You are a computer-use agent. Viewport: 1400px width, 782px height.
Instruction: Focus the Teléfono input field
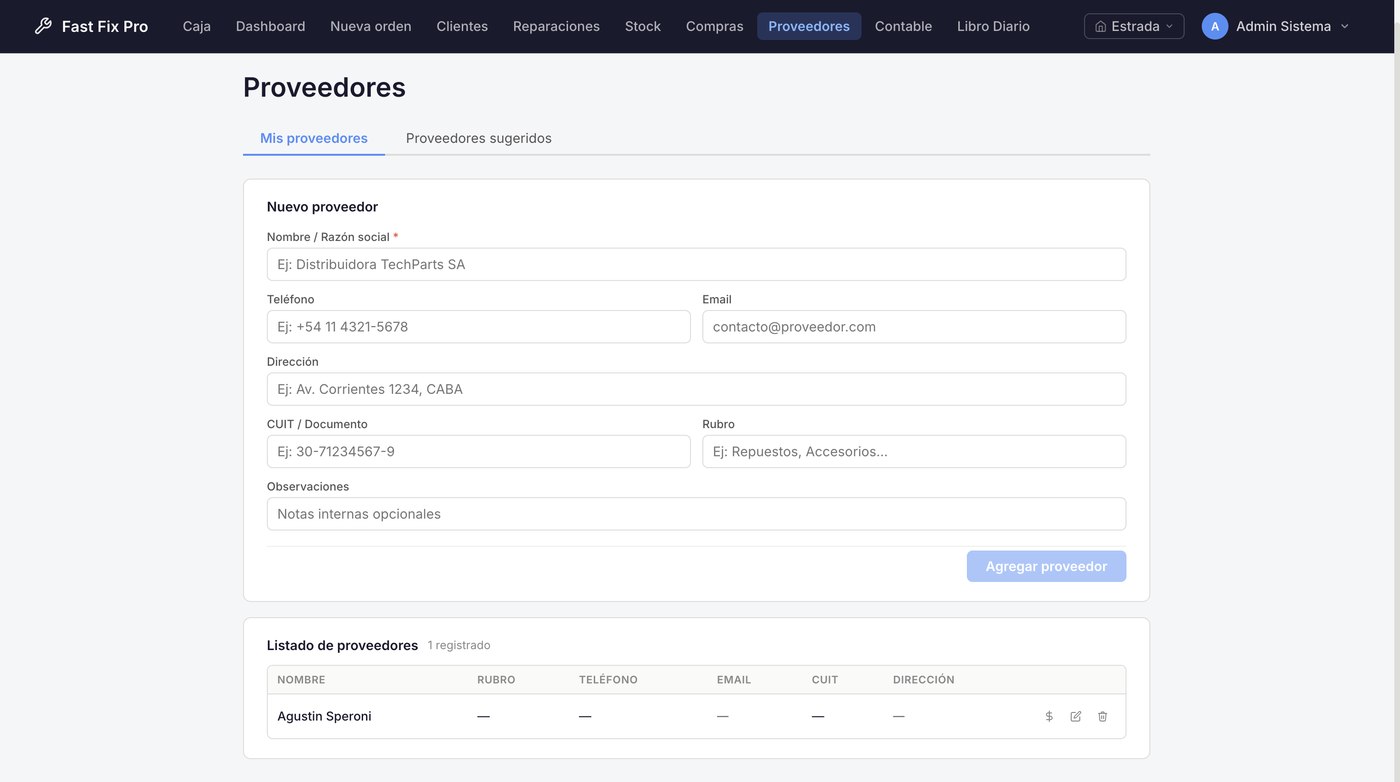coord(478,326)
